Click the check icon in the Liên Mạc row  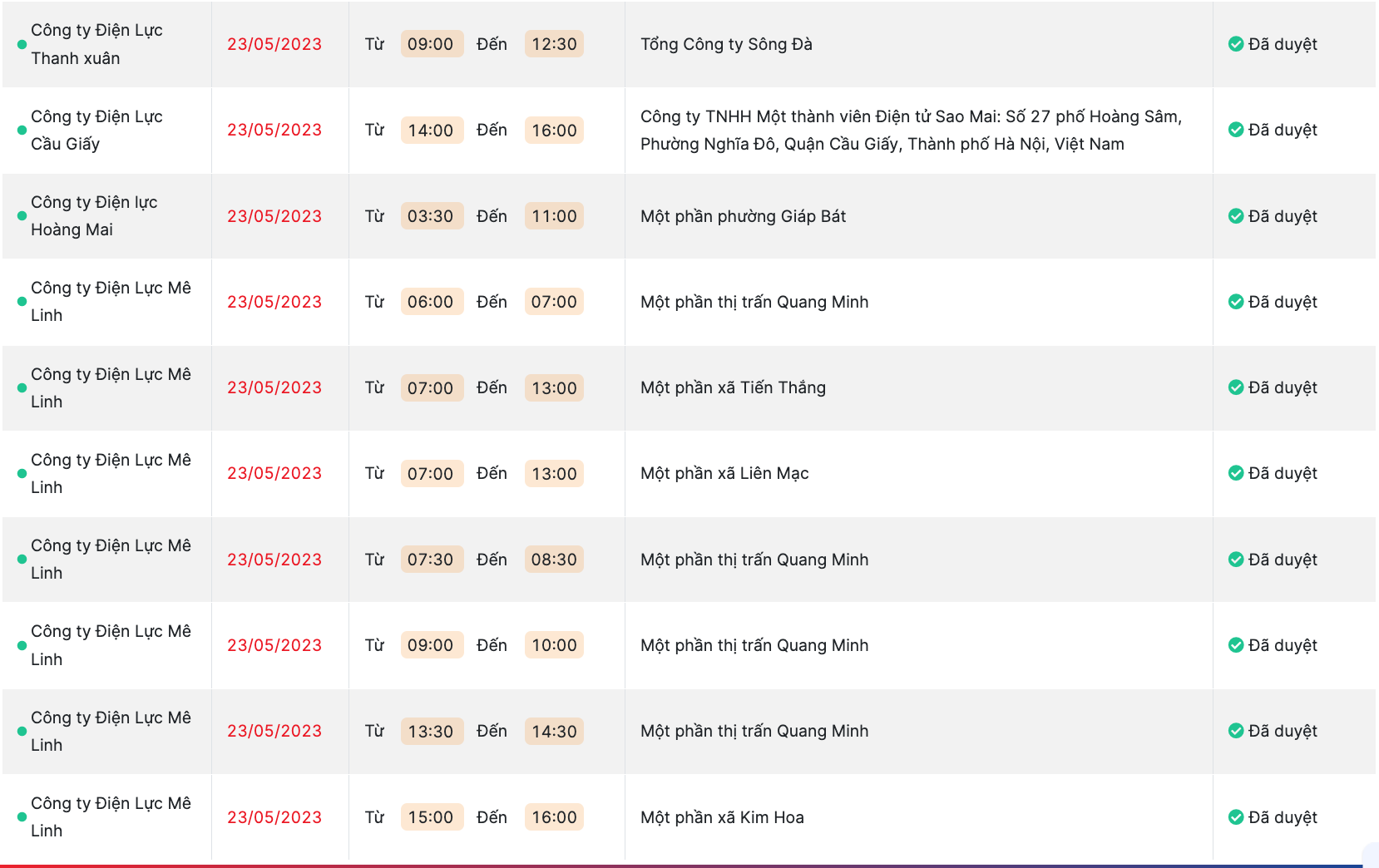1236,473
